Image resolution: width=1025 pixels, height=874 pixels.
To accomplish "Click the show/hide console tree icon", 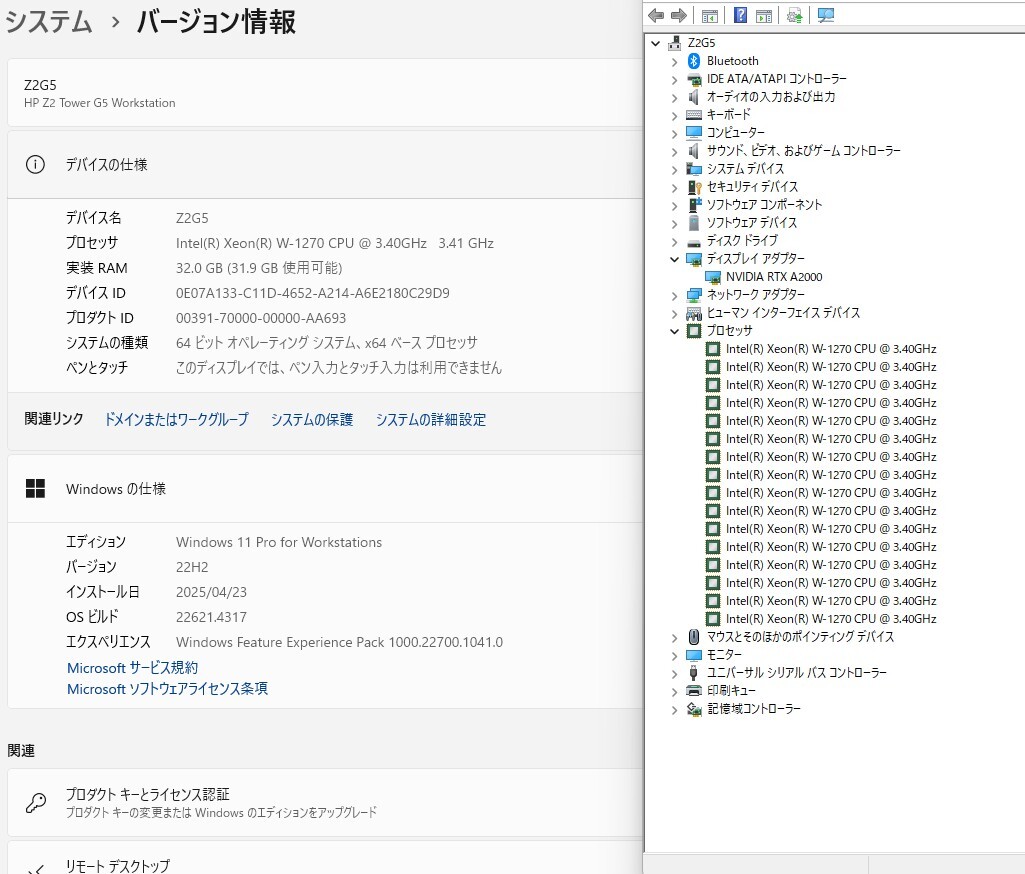I will click(710, 15).
